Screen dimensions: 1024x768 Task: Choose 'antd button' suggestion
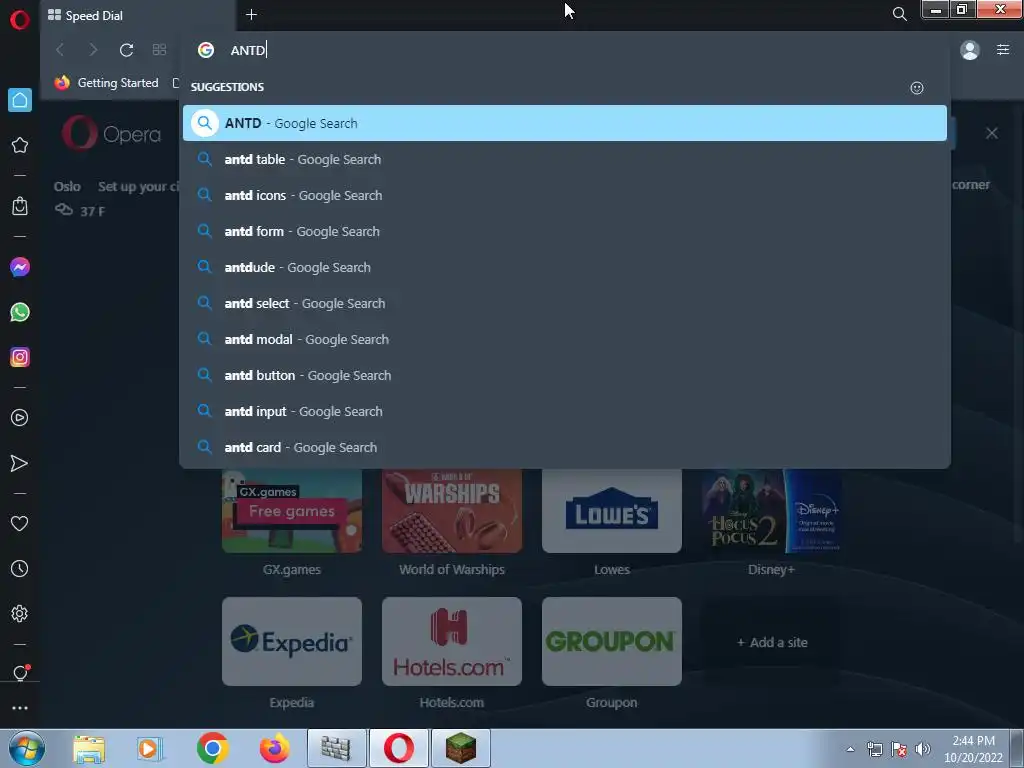(565, 375)
